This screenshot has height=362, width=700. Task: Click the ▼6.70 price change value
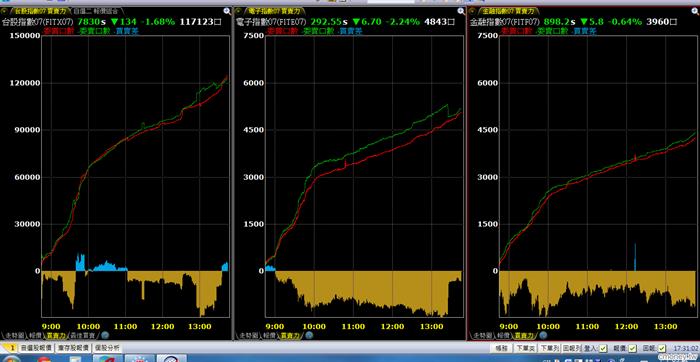367,21
